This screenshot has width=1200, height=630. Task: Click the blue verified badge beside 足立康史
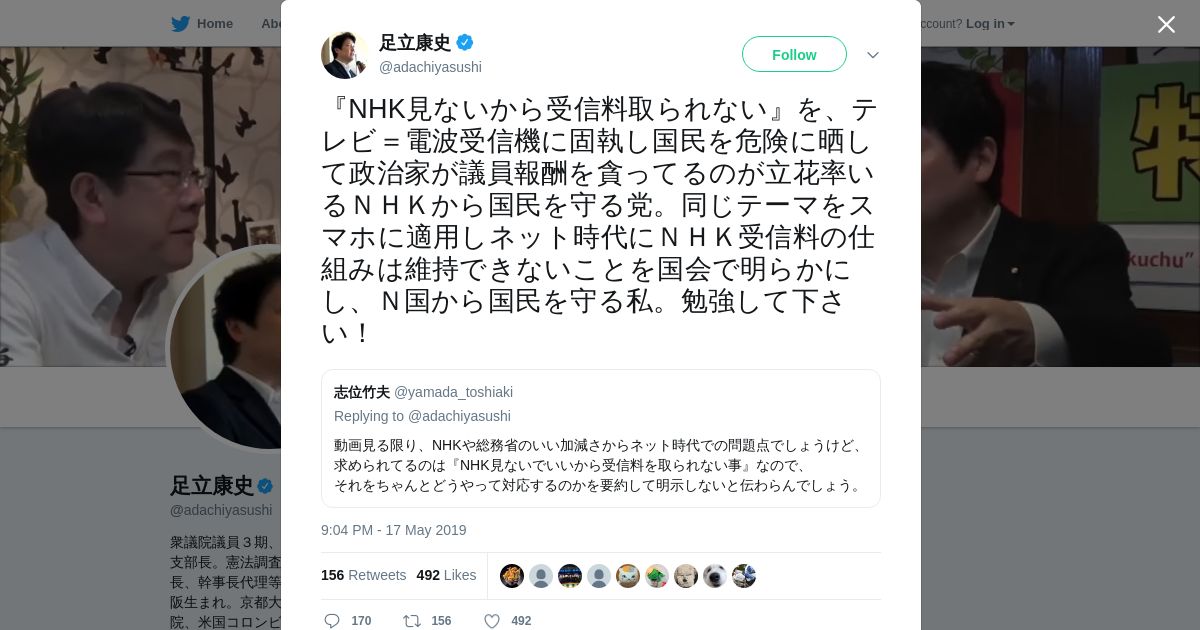[x=465, y=42]
